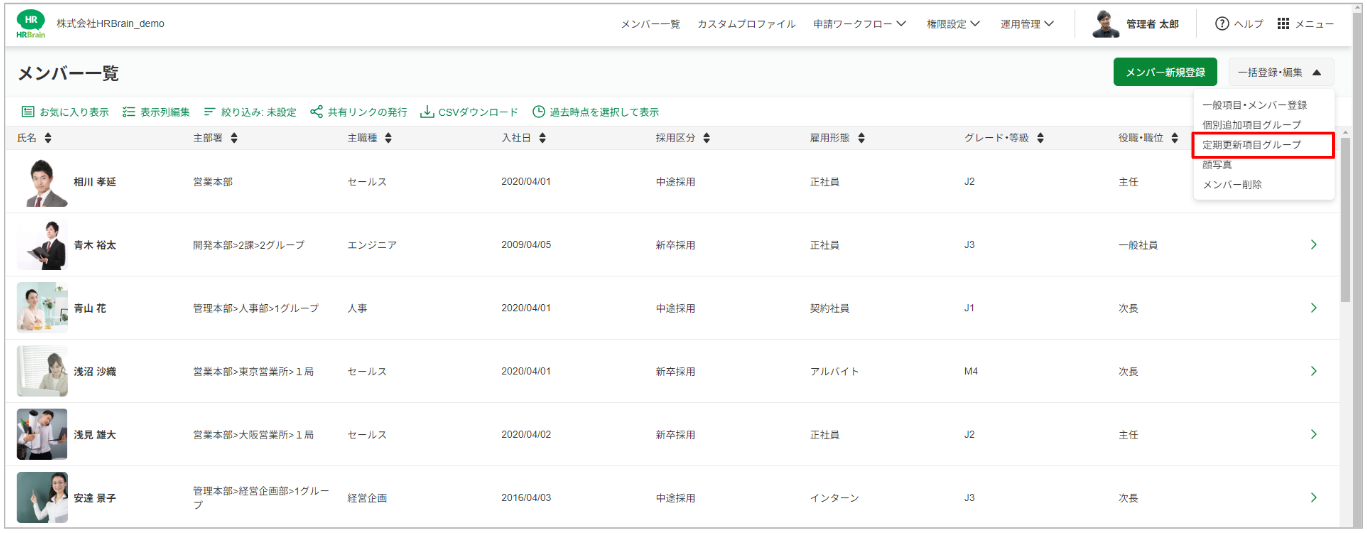1367x533 pixels.
Task: Open the help question mark icon
Action: coord(1222,24)
